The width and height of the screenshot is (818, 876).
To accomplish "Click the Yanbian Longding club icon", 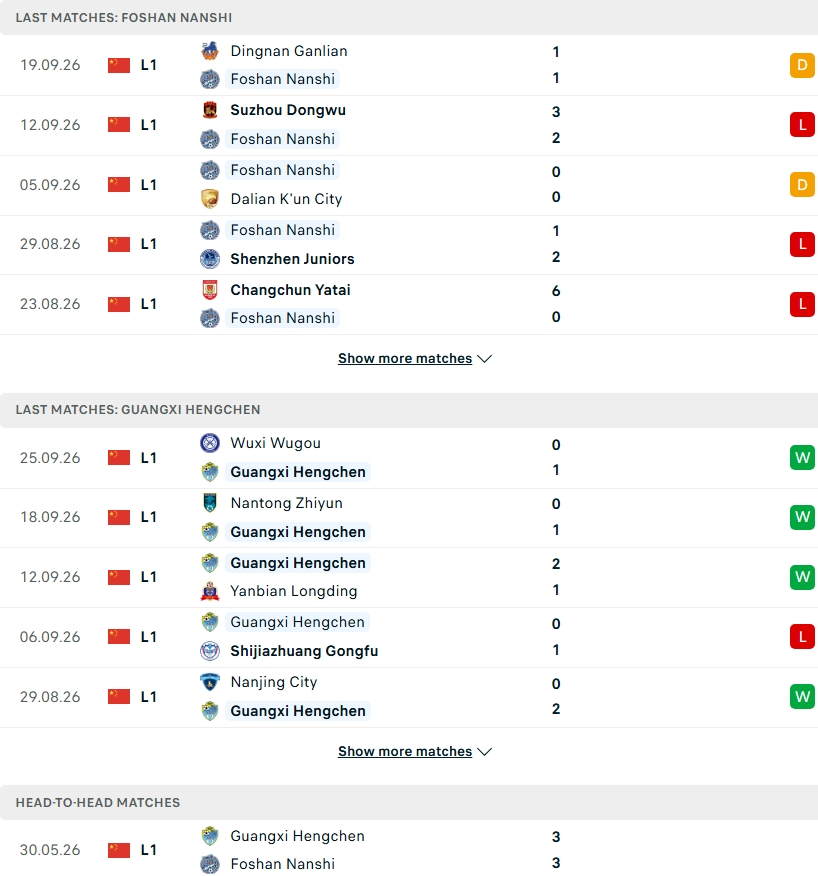I will tap(210, 591).
